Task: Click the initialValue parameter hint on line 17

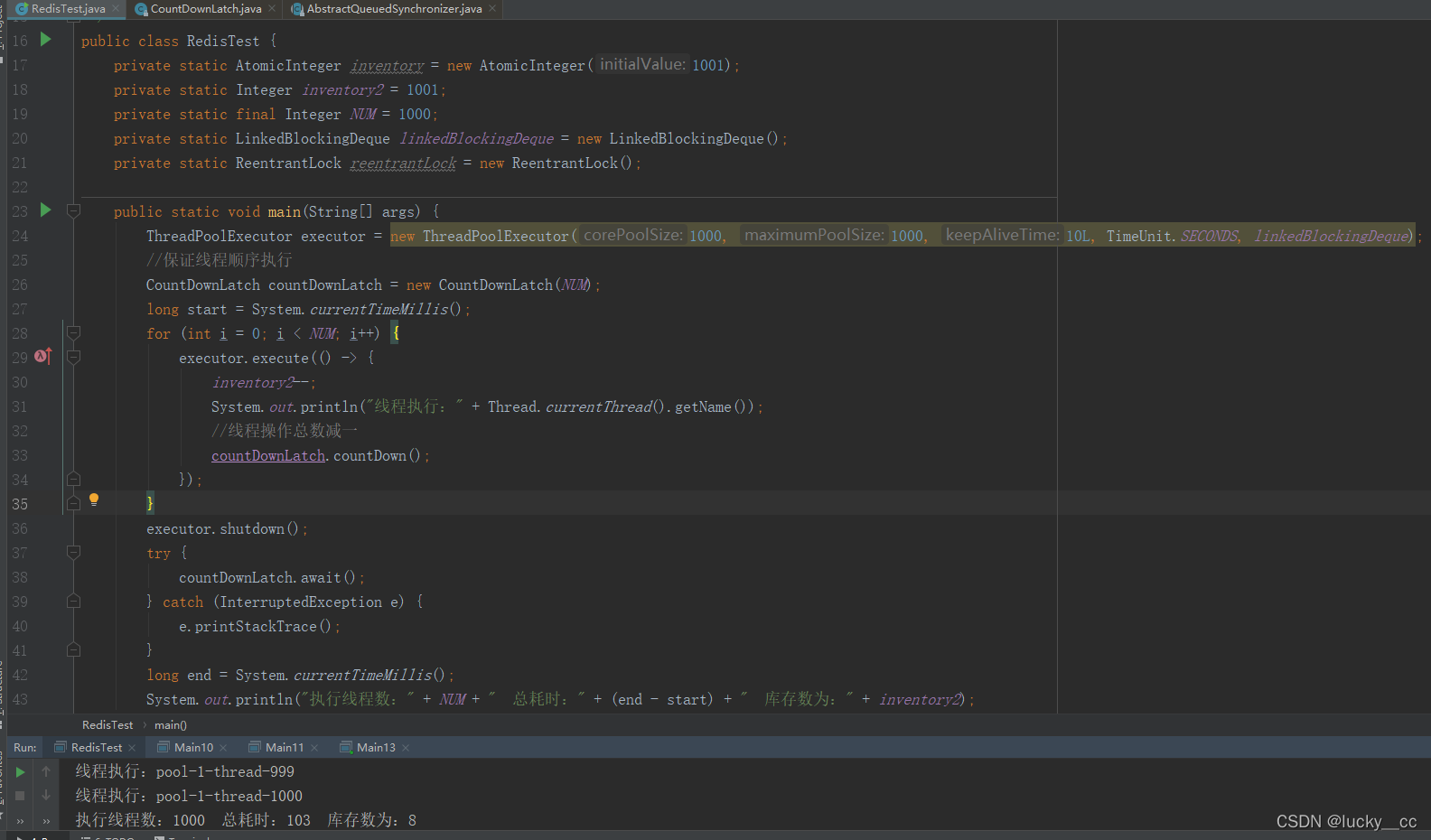Action: (x=642, y=64)
